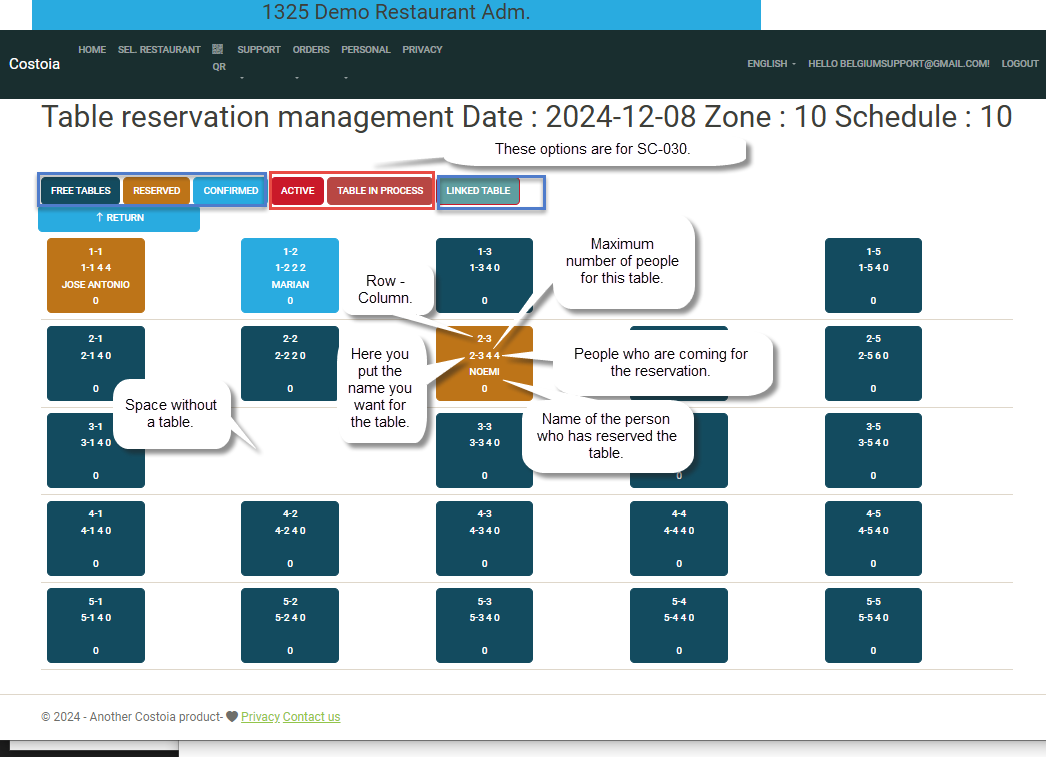The image size is (1046, 757).
Task: Open free table 5-5 tile
Action: (873, 625)
